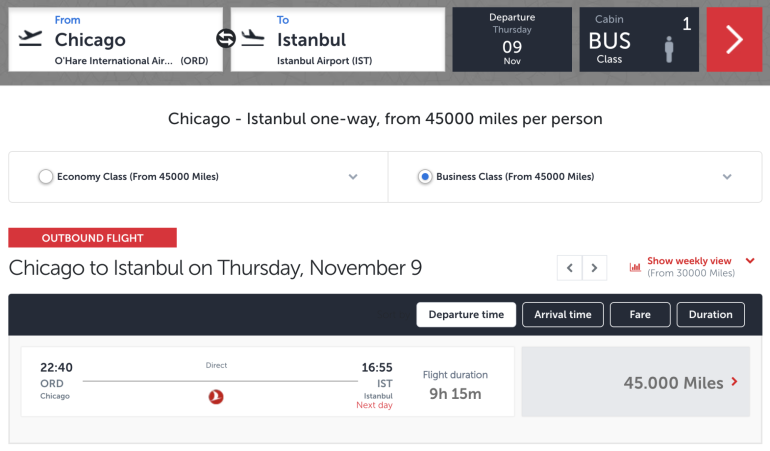Go to next day with right arrow
Image resolution: width=770 pixels, height=451 pixels.
coord(595,268)
